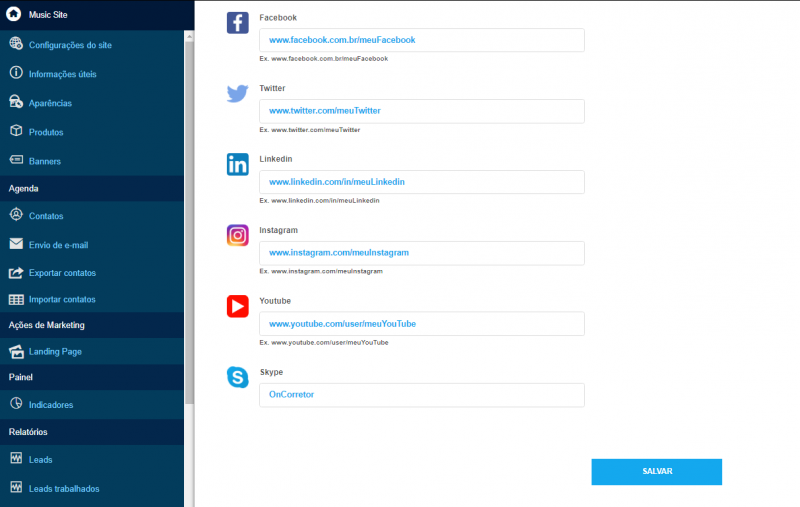Viewport: 800px width, 507px height.
Task: Focus the Linkedin URL input field
Action: [422, 182]
